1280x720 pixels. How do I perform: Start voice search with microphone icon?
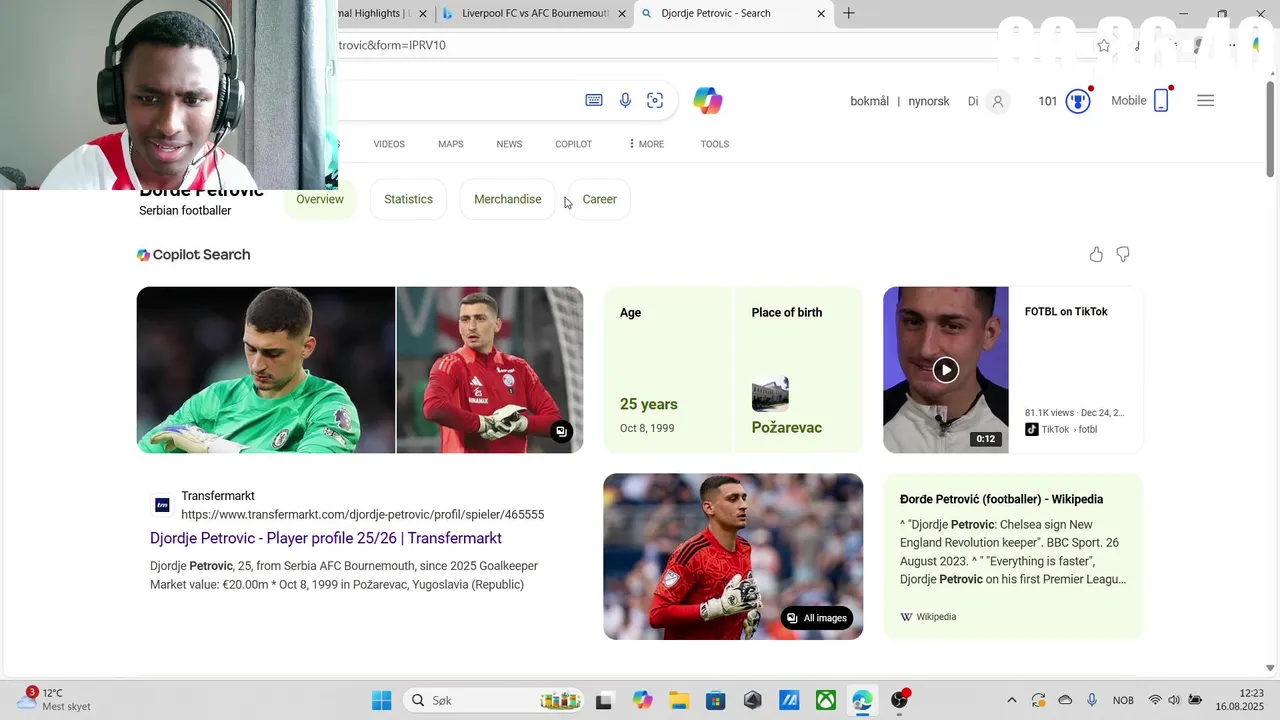coord(625,100)
